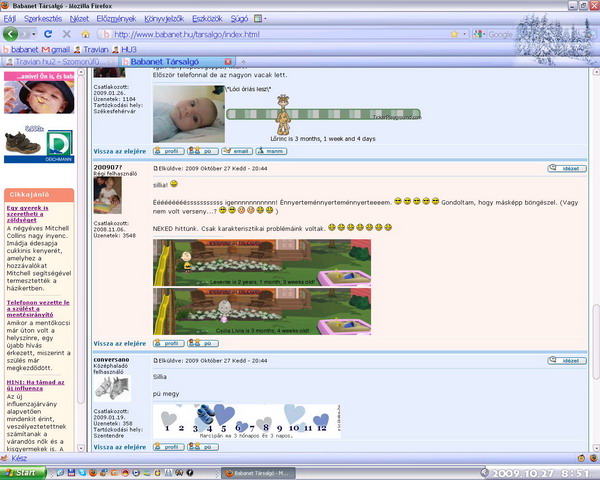Image resolution: width=600 pixels, height=480 pixels.
Task: Open the Travian bookmark in bookmarks toolbar
Action: (89, 48)
